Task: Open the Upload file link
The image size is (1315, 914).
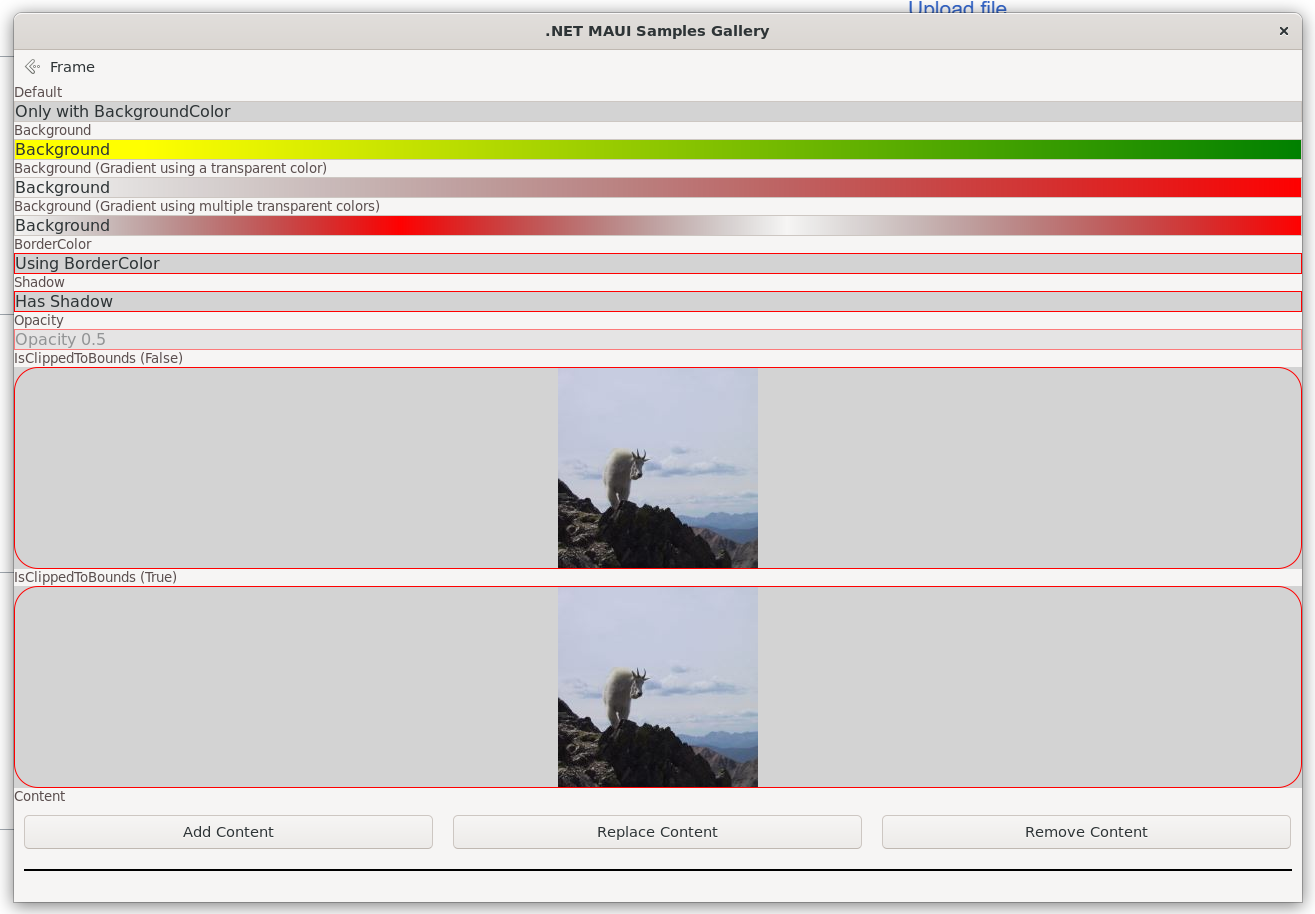Action: [x=956, y=9]
